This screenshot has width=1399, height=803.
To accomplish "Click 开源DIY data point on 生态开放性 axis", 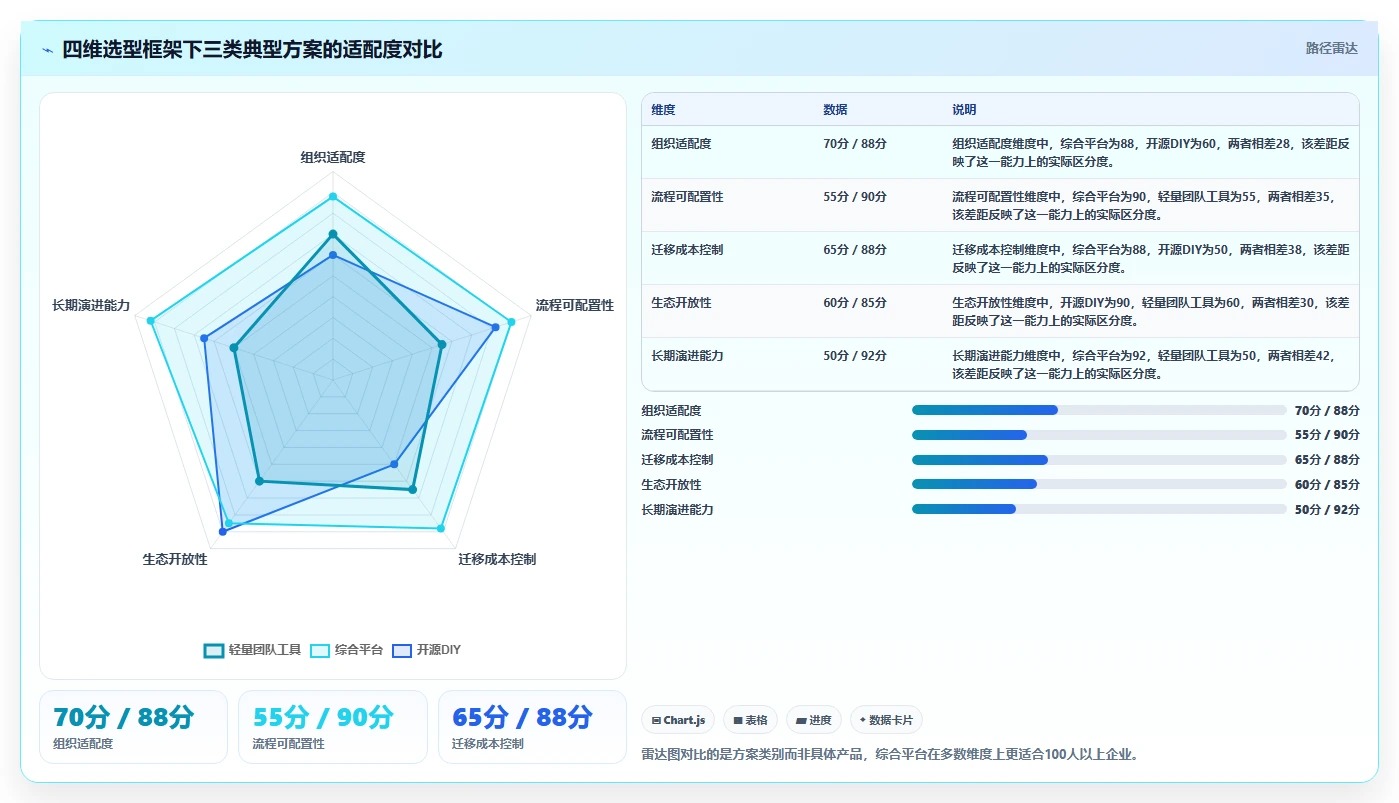I will (223, 532).
